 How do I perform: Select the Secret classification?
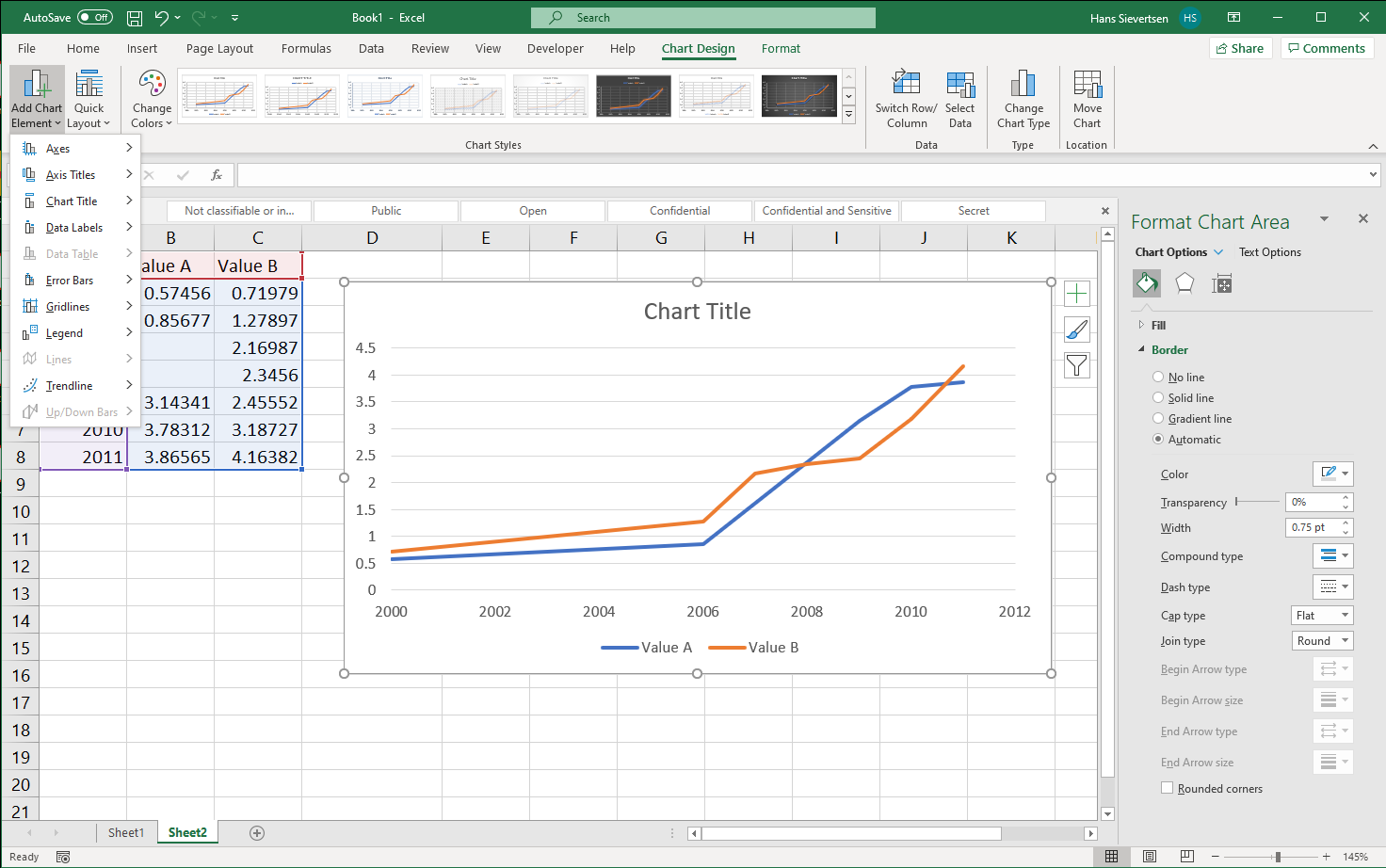[974, 211]
